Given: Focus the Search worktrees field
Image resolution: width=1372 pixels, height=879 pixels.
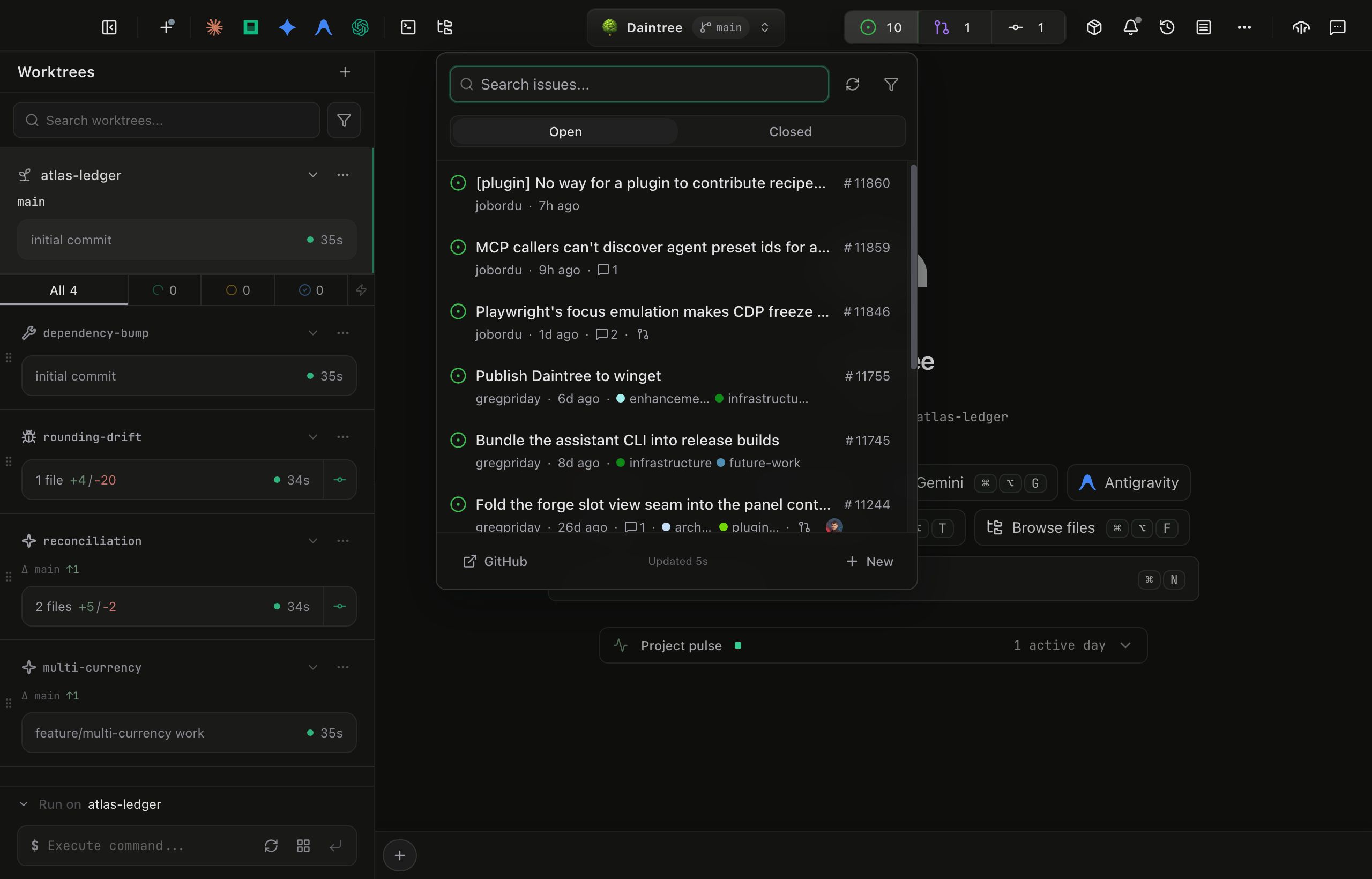Looking at the screenshot, I should click(166, 121).
